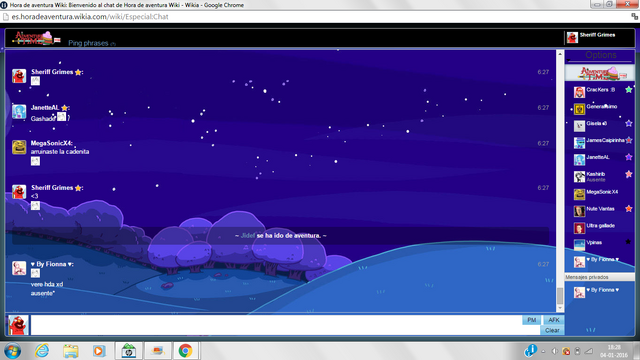Click the chat scrollbar down arrow

[x=560, y=308]
